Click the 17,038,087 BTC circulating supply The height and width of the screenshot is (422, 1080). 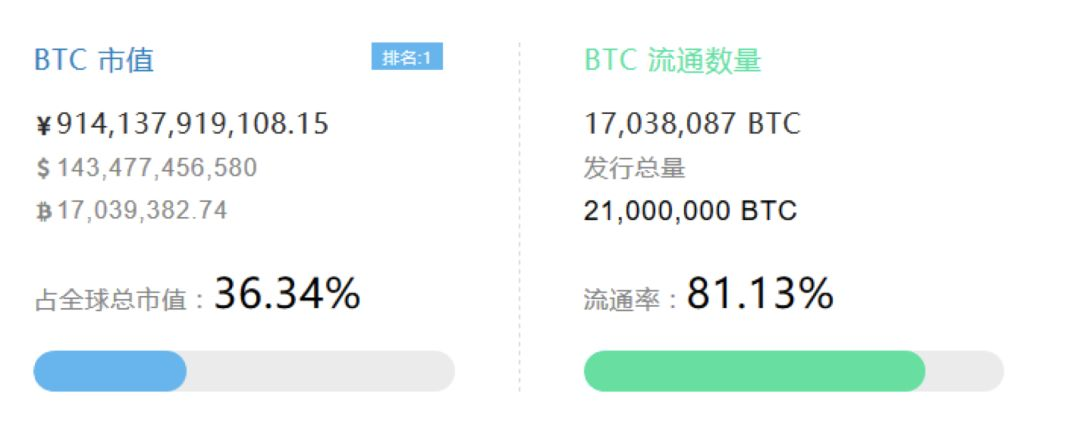click(x=692, y=124)
